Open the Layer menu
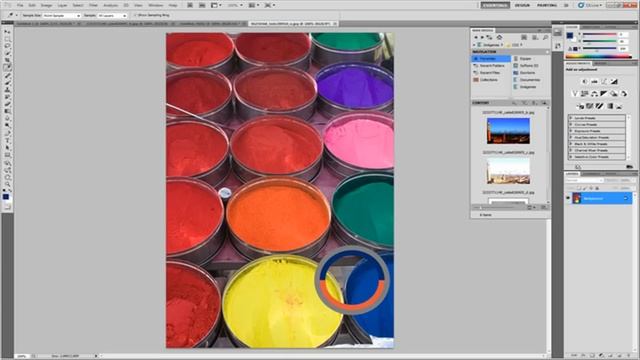The image size is (640, 360). pyautogui.click(x=62, y=5)
